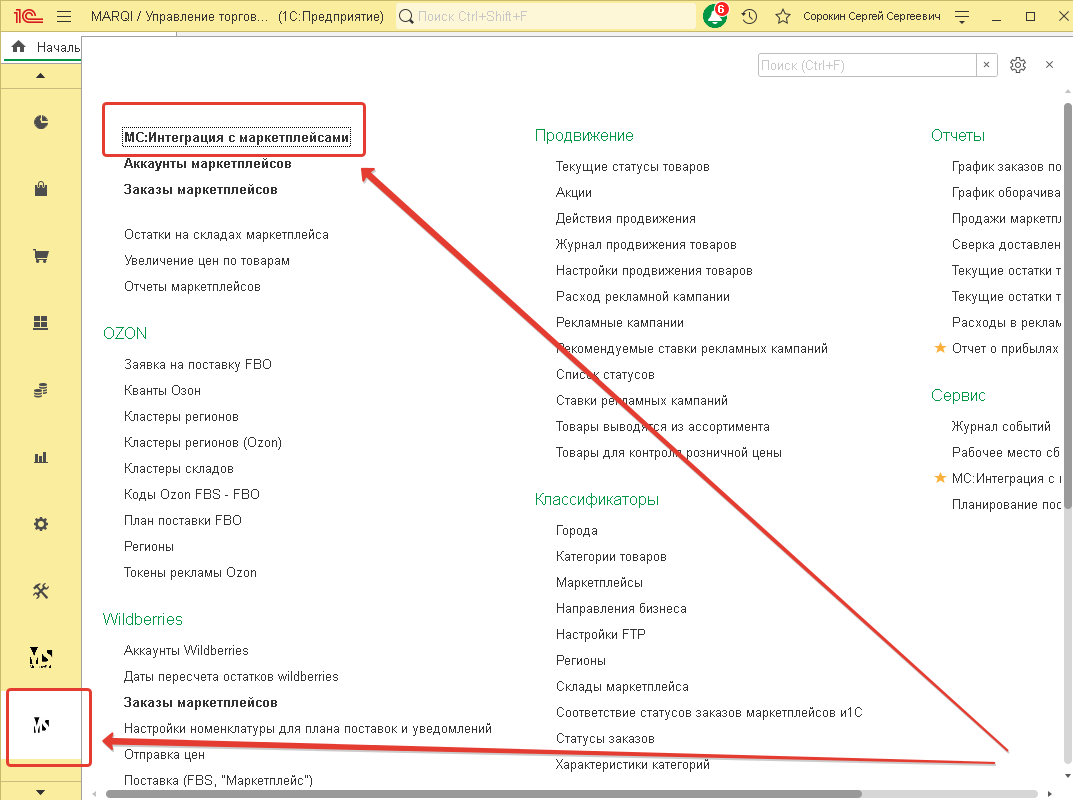The width and height of the screenshot is (1073, 800).
Task: Open the gear section in sidebar
Action: (41, 524)
